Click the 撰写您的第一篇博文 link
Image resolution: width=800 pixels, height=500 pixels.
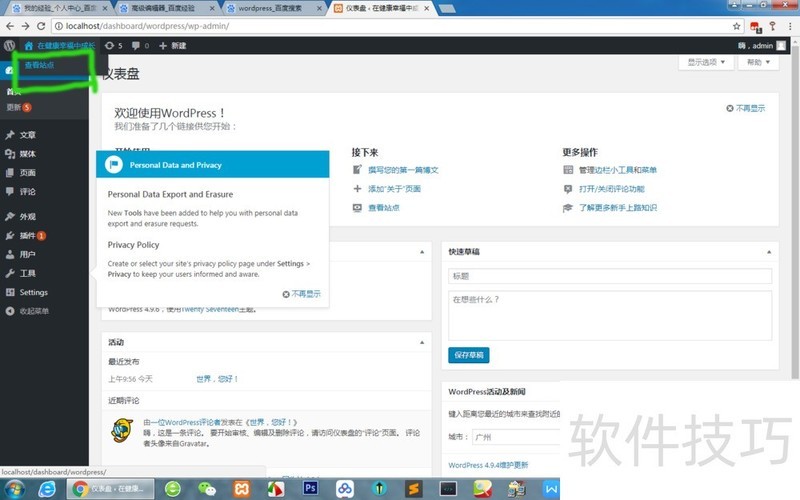click(x=403, y=170)
